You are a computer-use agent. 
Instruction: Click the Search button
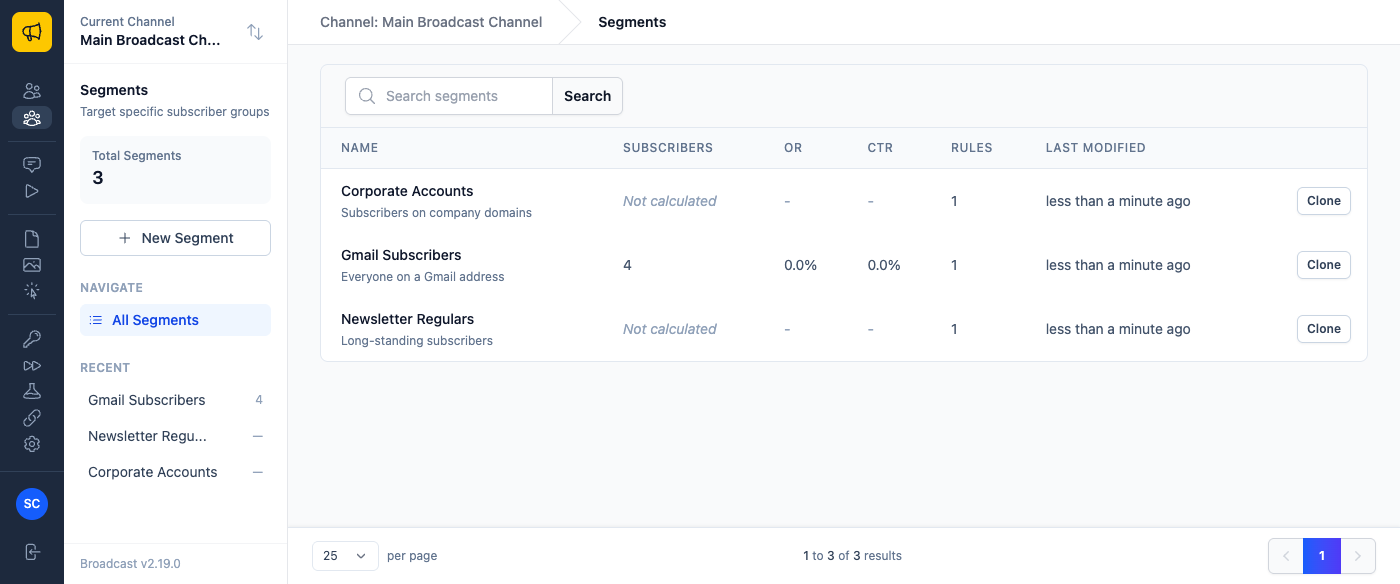tap(587, 96)
